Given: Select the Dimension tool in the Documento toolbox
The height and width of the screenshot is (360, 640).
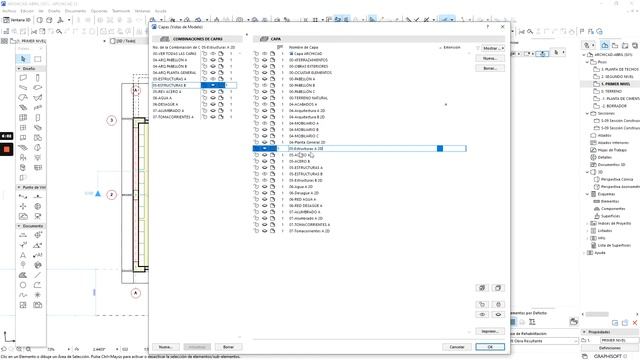Looking at the screenshot, I should (23, 235).
